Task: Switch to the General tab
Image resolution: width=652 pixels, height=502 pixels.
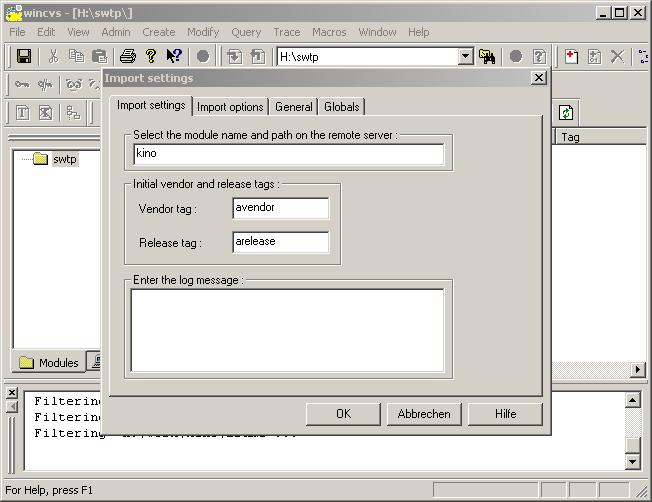Action: [x=294, y=107]
